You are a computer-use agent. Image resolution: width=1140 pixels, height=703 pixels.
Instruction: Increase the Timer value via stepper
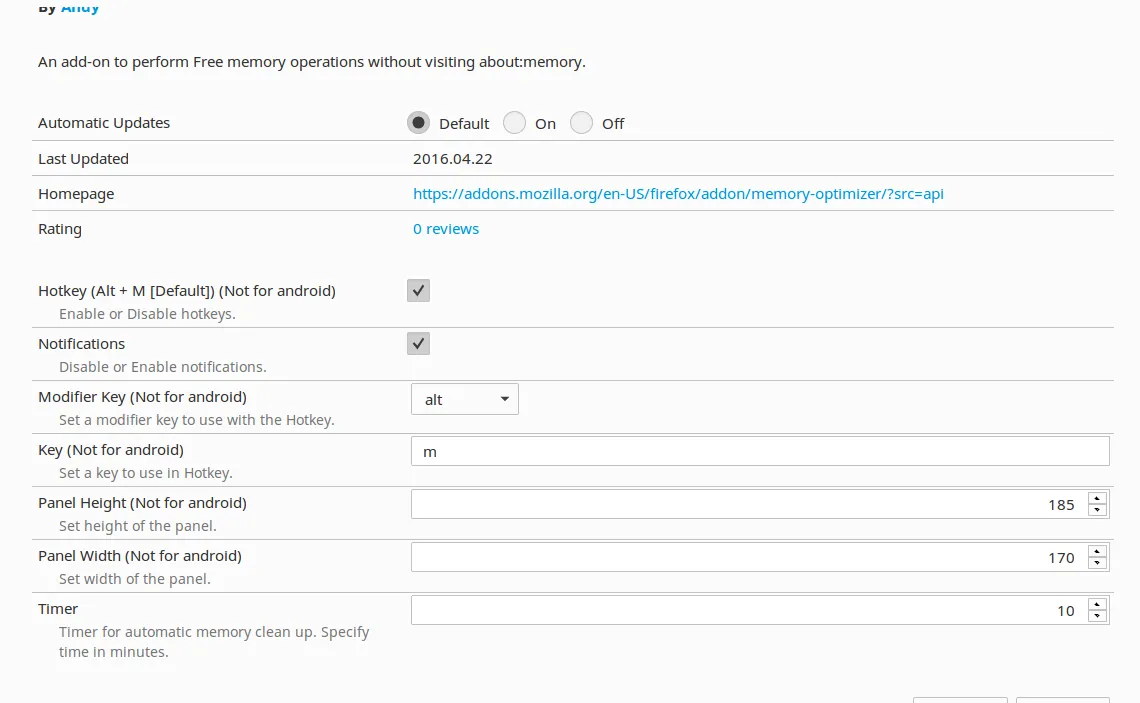[x=1097, y=603]
